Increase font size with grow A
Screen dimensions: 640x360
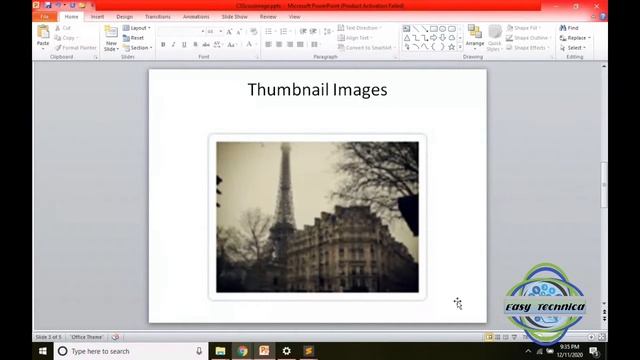pos(229,31)
